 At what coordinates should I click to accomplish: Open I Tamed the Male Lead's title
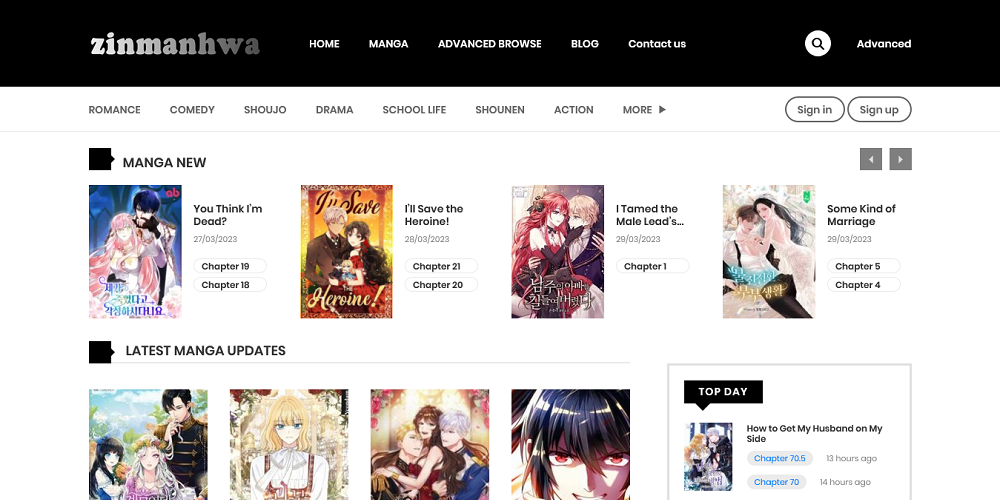[649, 215]
